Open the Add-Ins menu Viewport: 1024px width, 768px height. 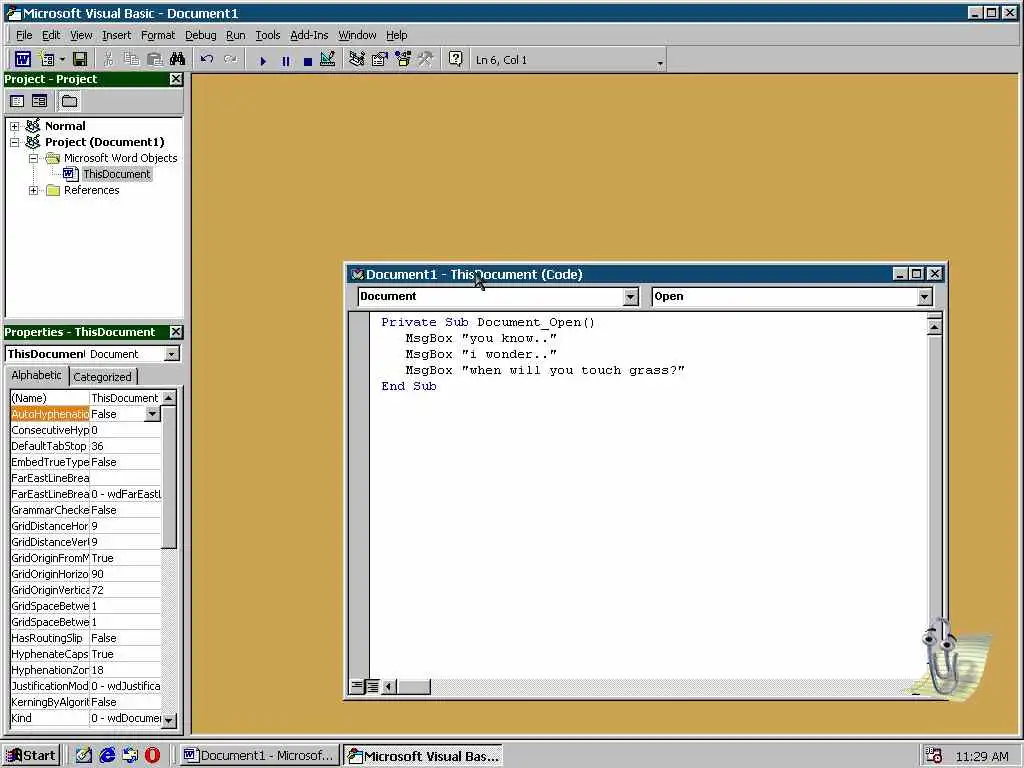pos(309,35)
